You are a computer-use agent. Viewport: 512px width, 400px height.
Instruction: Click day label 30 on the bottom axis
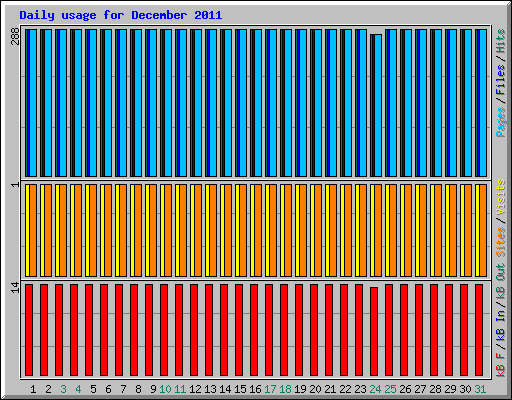(465, 389)
